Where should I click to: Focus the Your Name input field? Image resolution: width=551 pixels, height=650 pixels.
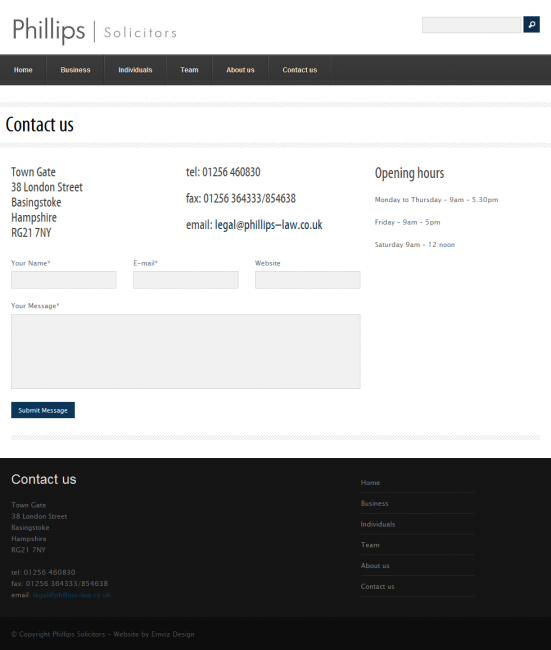(x=64, y=280)
